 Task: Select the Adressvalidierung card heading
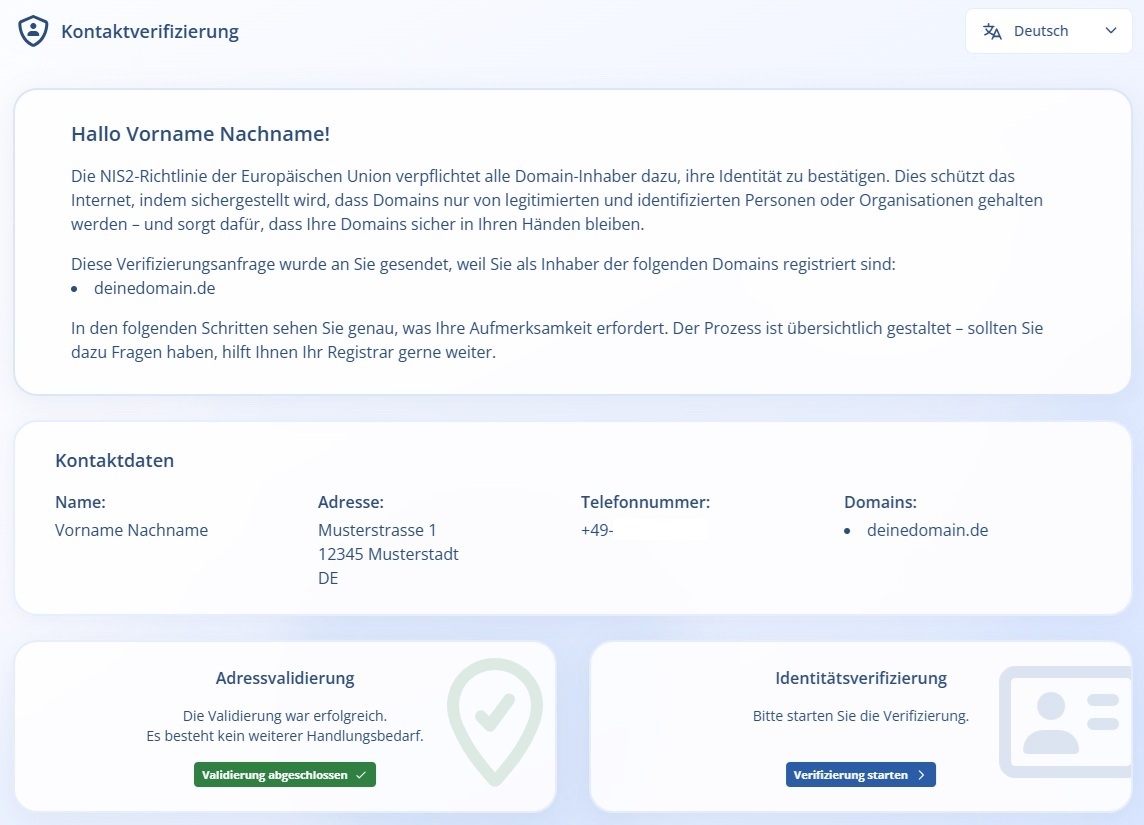click(x=285, y=677)
